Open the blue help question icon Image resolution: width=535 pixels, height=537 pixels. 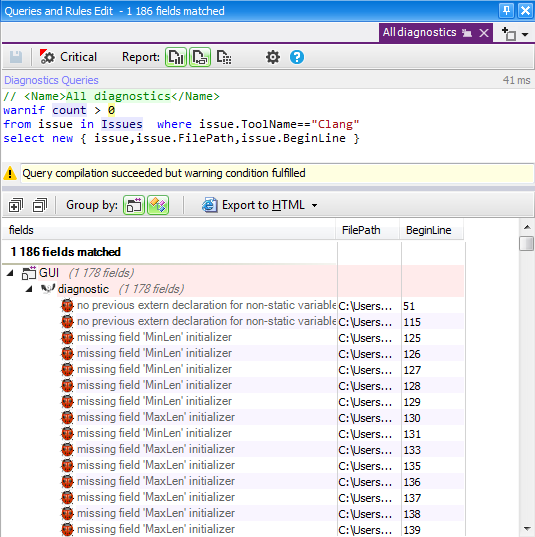click(x=297, y=57)
